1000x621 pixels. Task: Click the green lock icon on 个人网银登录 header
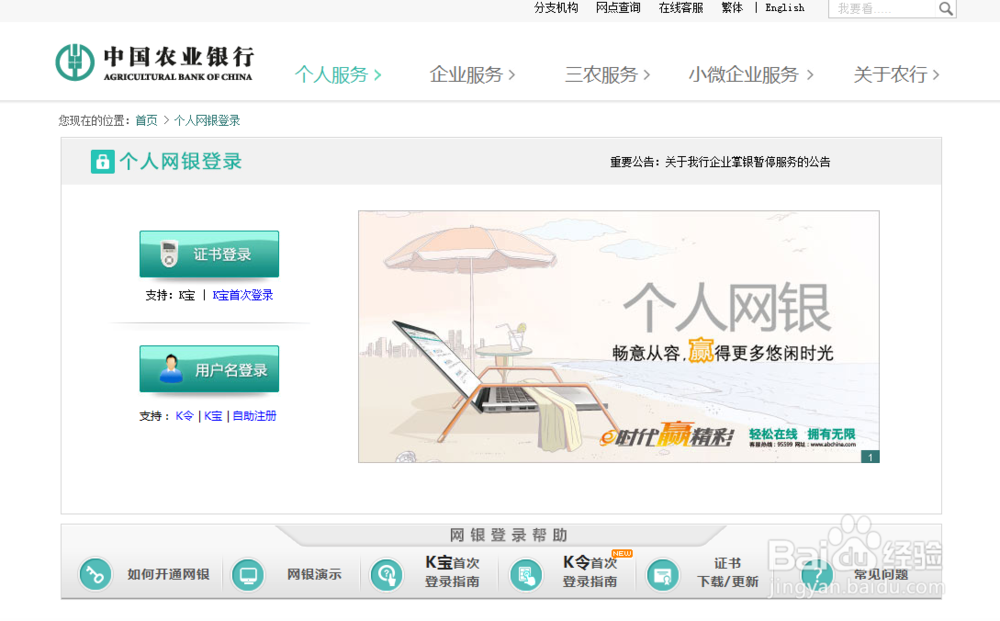(102, 161)
